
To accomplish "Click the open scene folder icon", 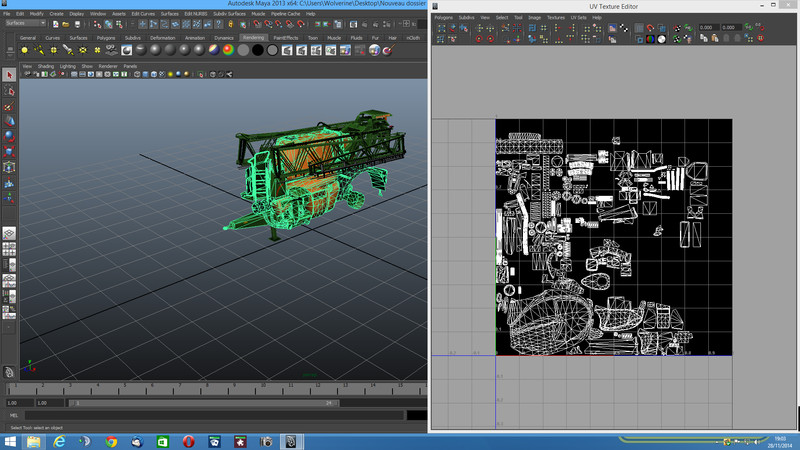I will (x=66, y=23).
